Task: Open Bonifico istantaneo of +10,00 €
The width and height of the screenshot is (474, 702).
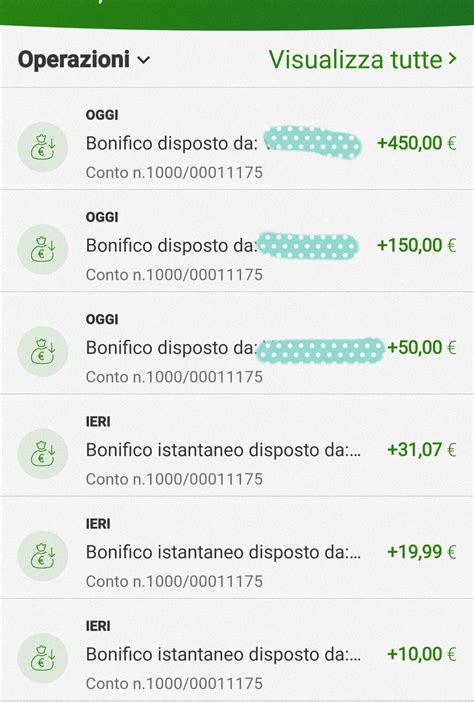Action: click(x=237, y=650)
